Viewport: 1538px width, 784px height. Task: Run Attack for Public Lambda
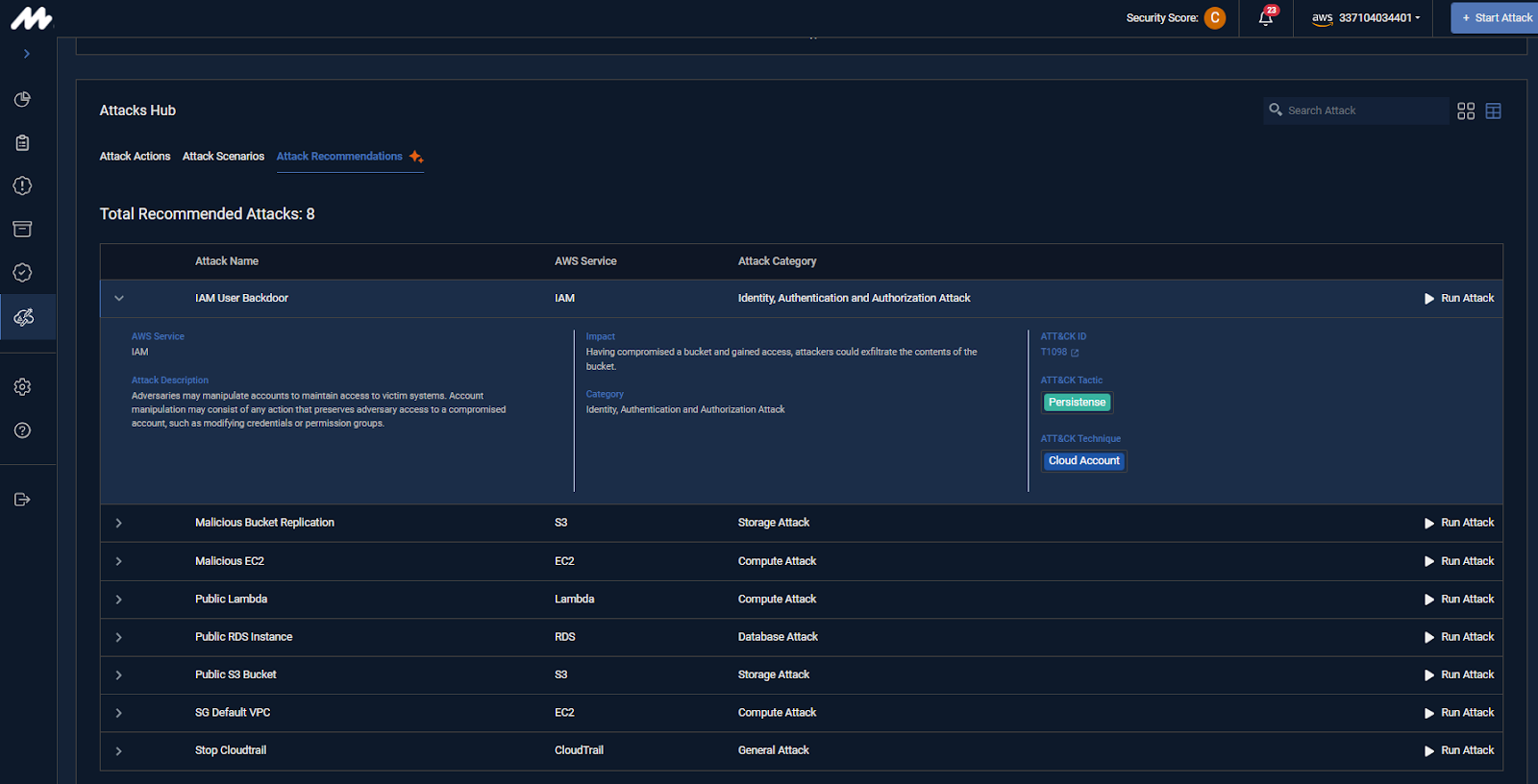coord(1459,600)
